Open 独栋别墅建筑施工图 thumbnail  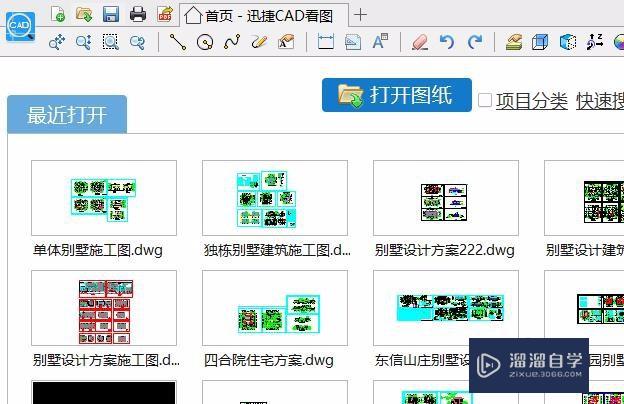point(275,198)
